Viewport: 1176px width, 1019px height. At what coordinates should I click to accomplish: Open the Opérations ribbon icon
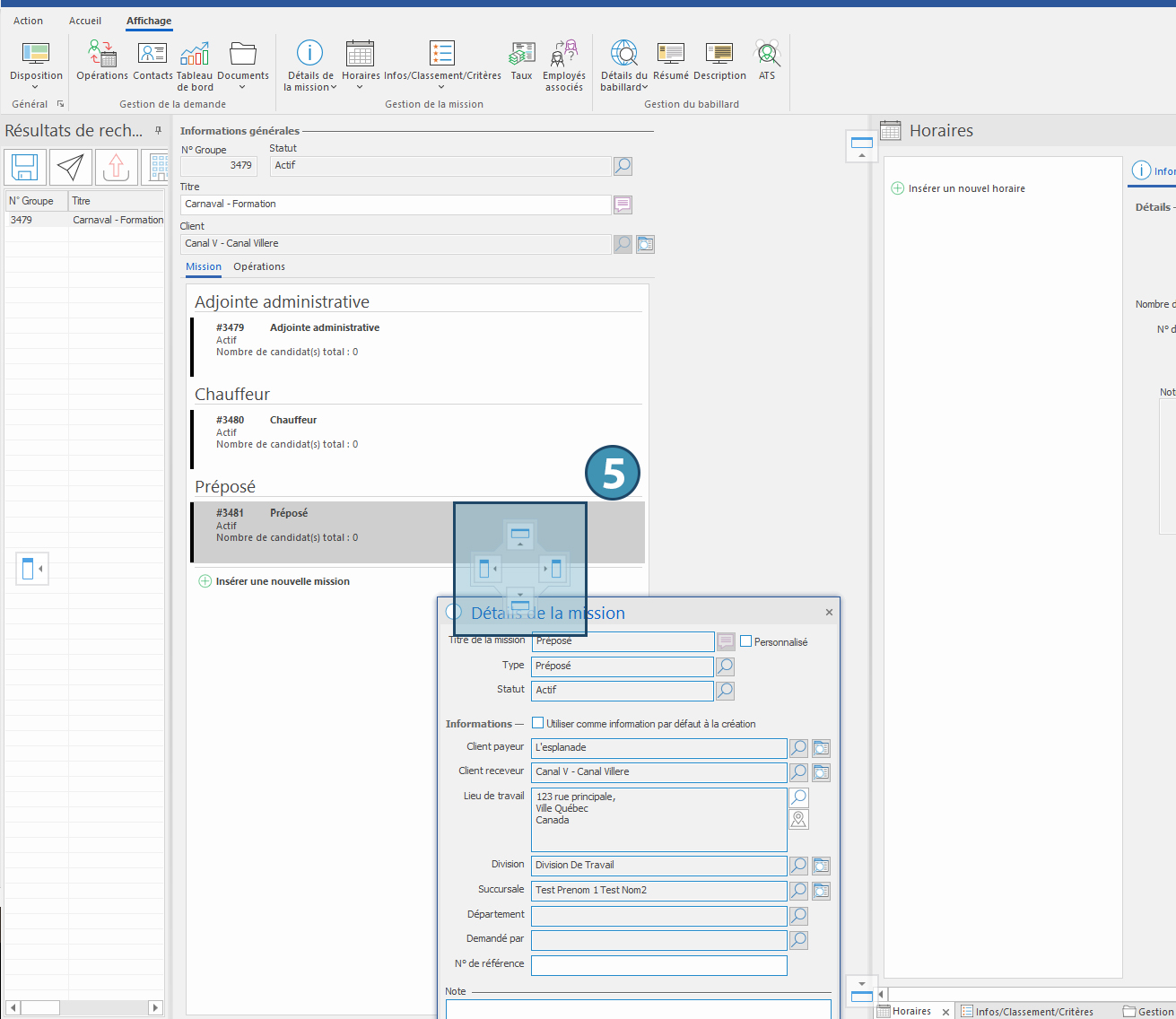102,62
